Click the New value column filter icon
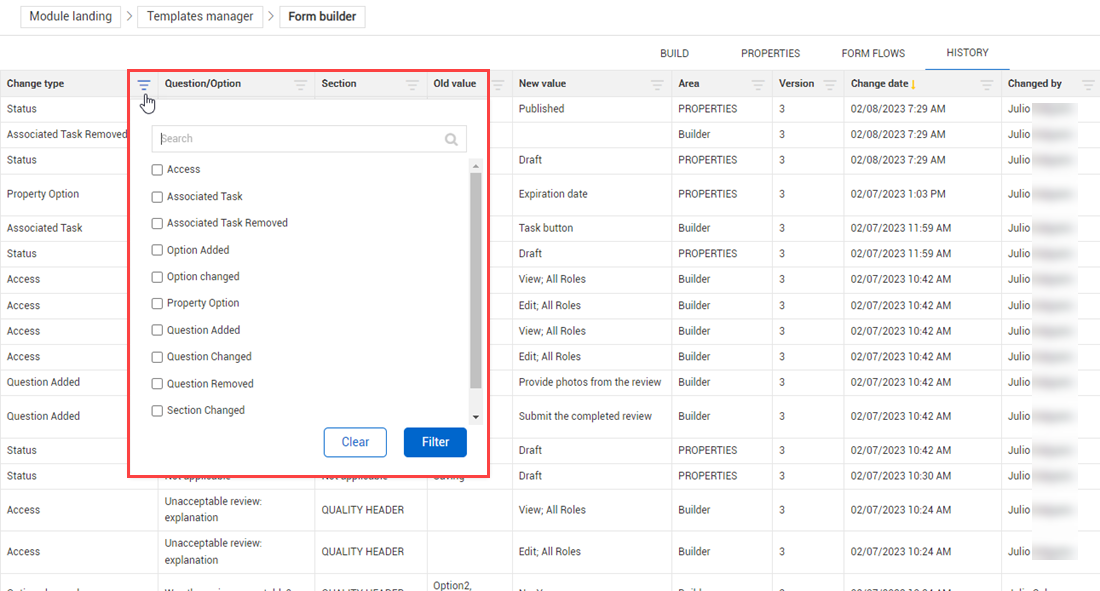Viewport: 1100px width, 591px height. click(657, 85)
